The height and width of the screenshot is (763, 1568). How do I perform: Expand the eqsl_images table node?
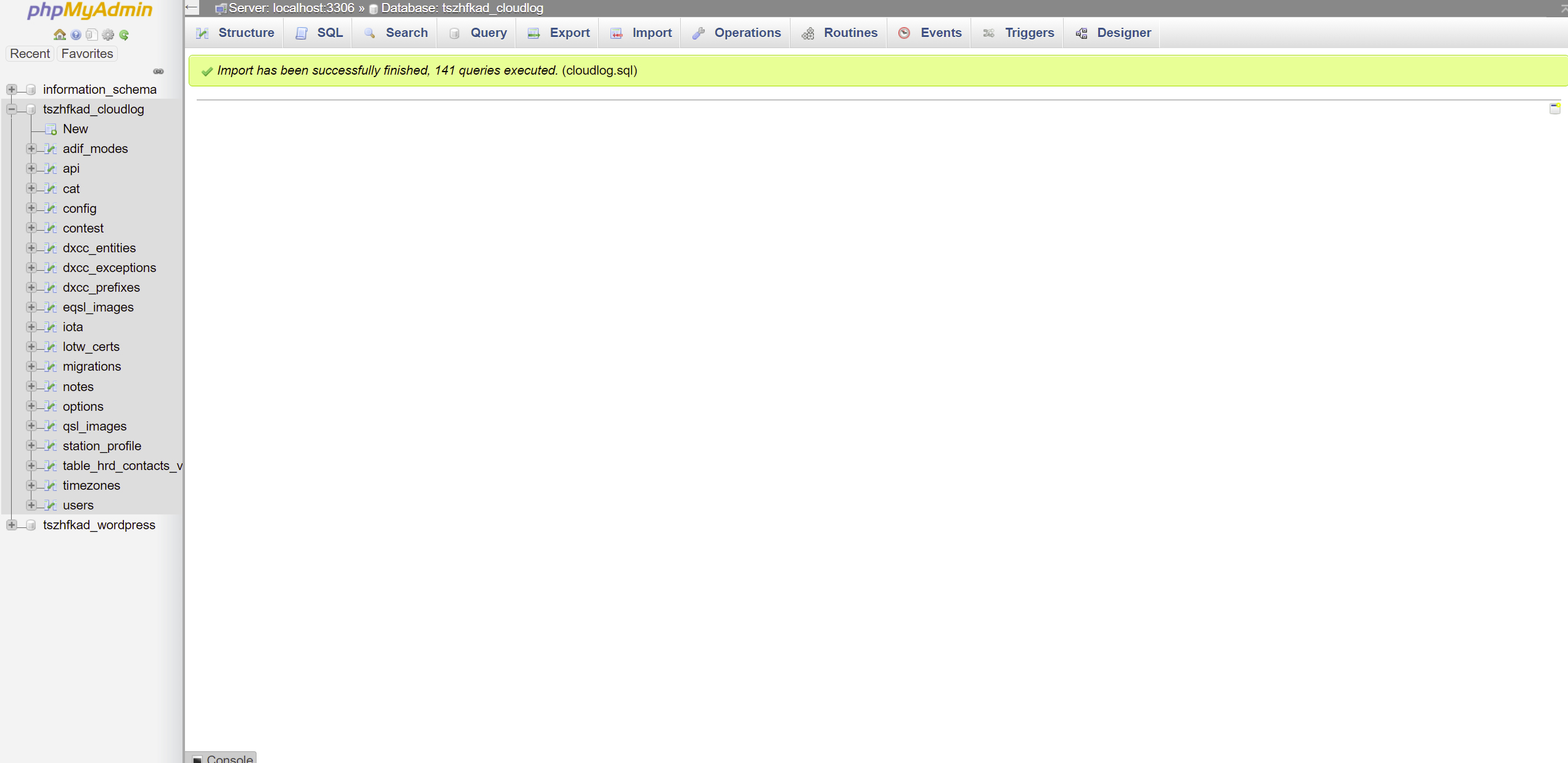pyautogui.click(x=31, y=307)
